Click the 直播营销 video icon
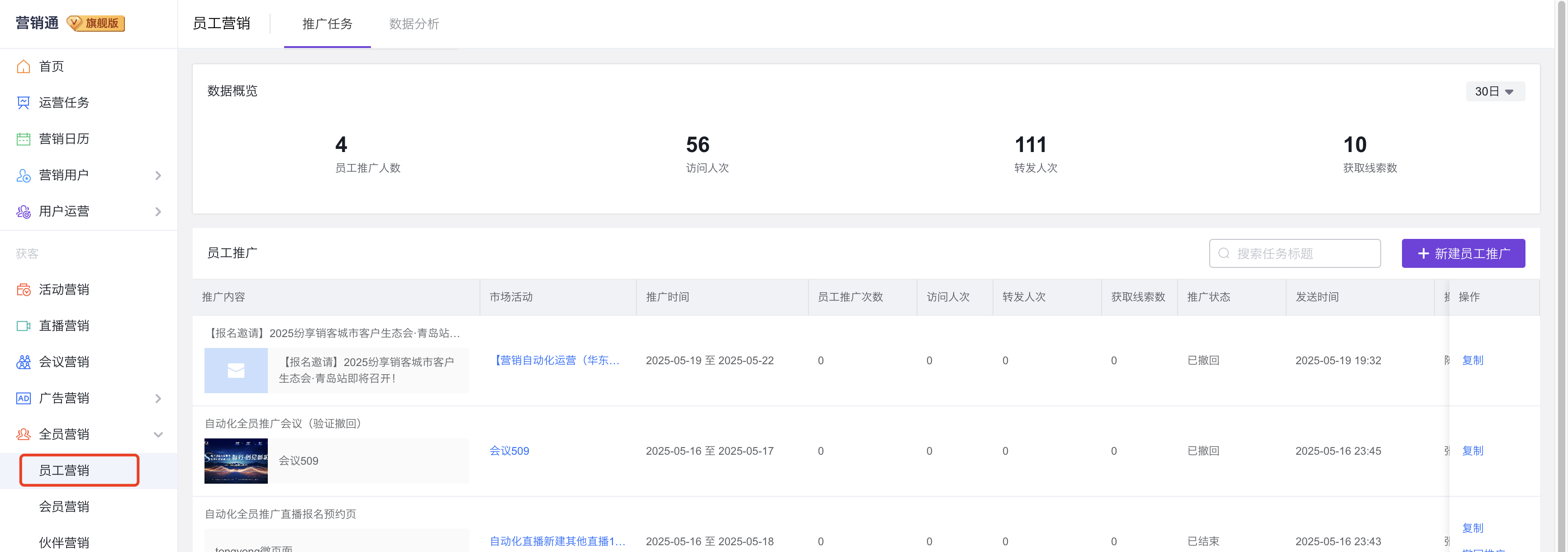The image size is (1568, 552). click(23, 326)
